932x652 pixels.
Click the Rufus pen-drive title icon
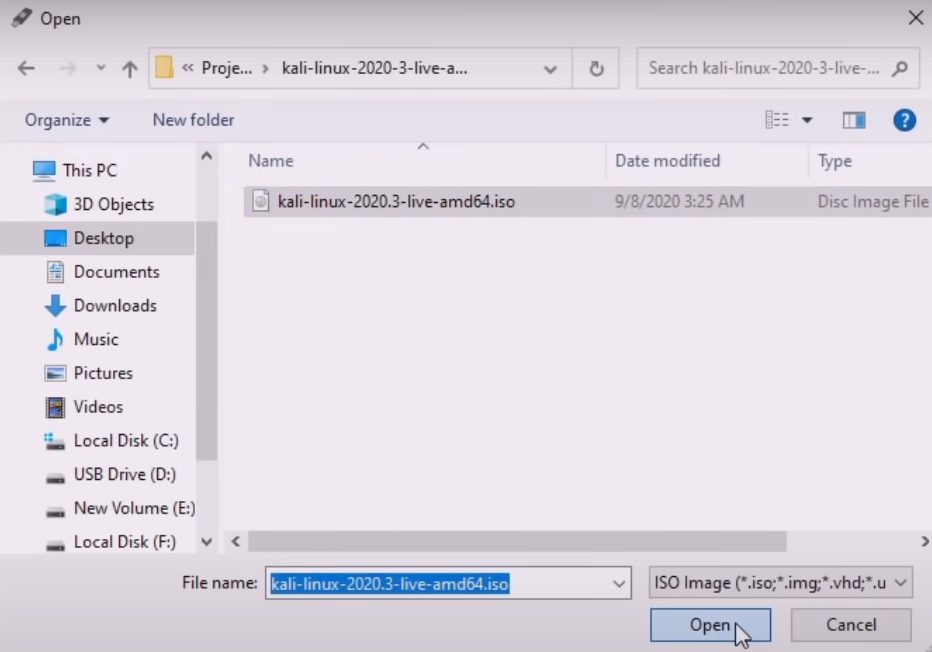tap(21, 18)
